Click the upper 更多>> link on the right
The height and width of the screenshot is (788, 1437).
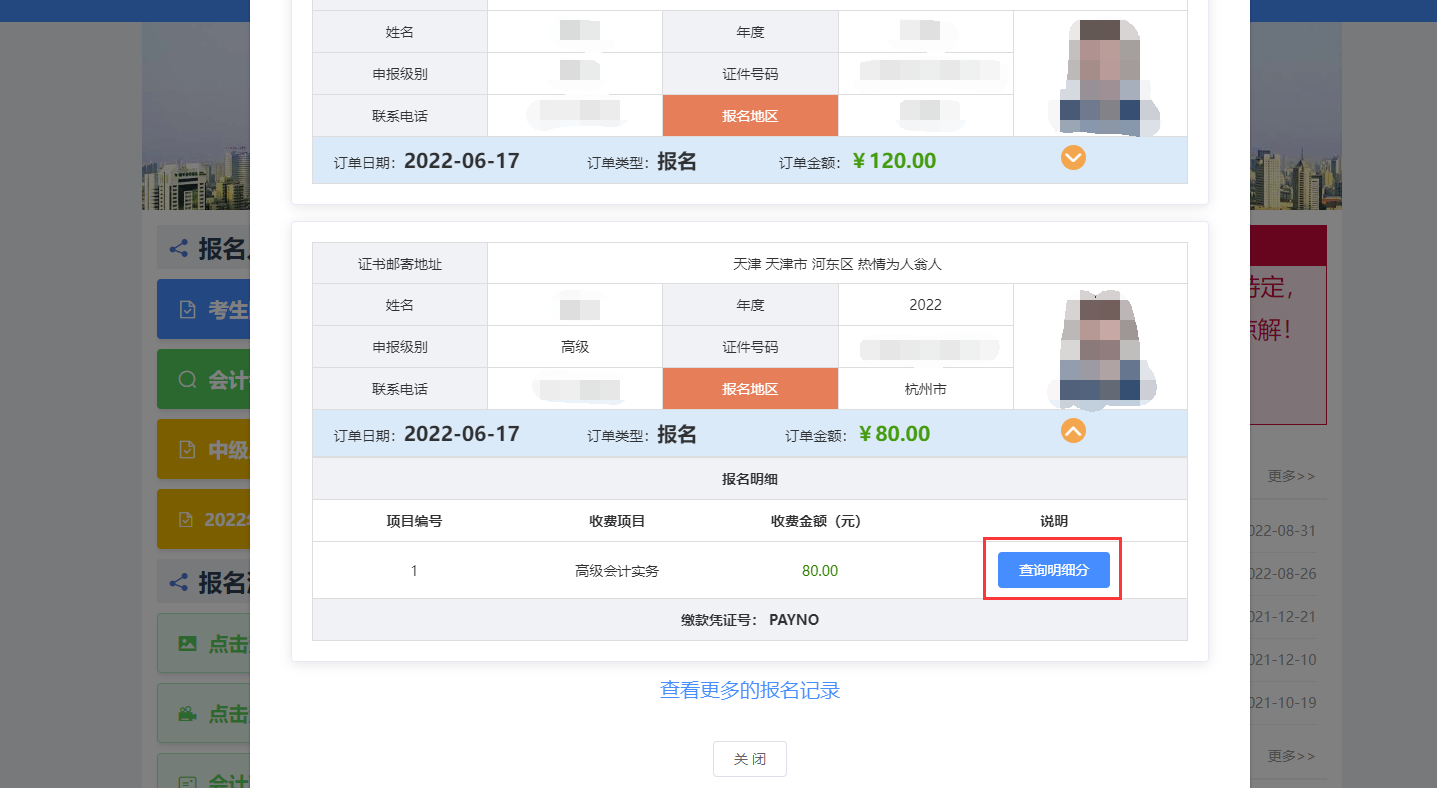point(1291,476)
